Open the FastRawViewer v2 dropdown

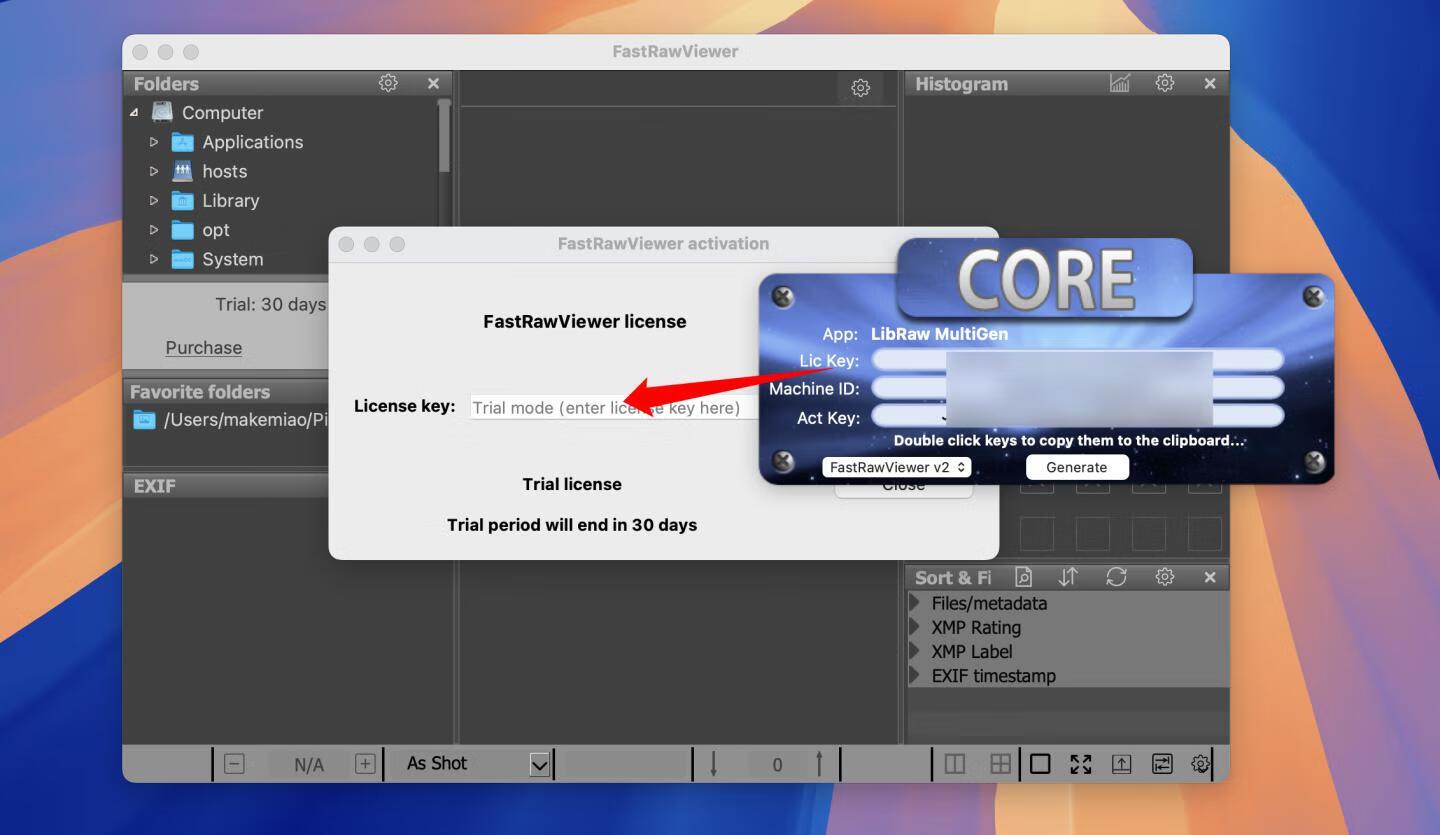(x=896, y=467)
